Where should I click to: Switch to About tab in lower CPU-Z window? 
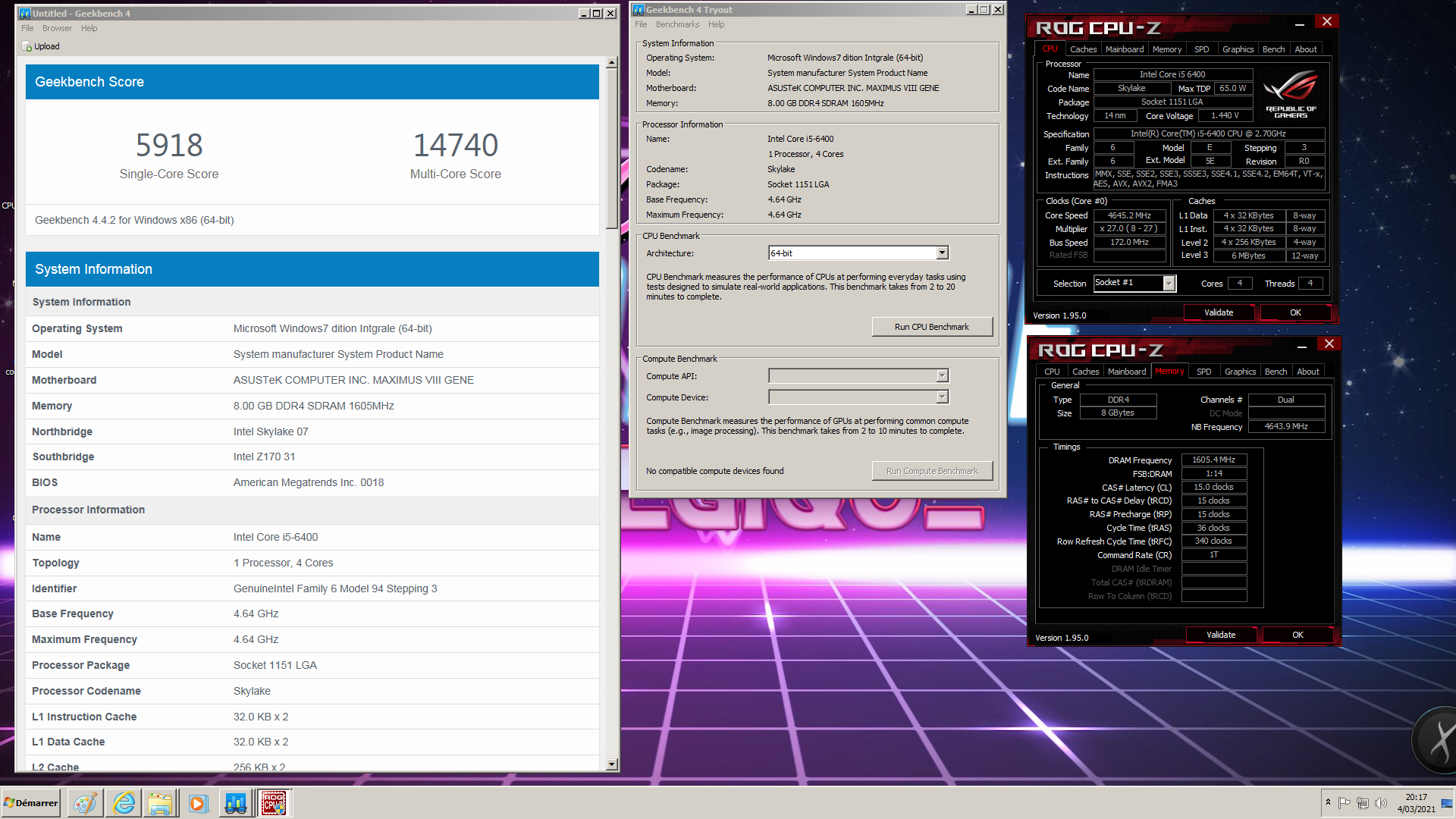tap(1308, 372)
